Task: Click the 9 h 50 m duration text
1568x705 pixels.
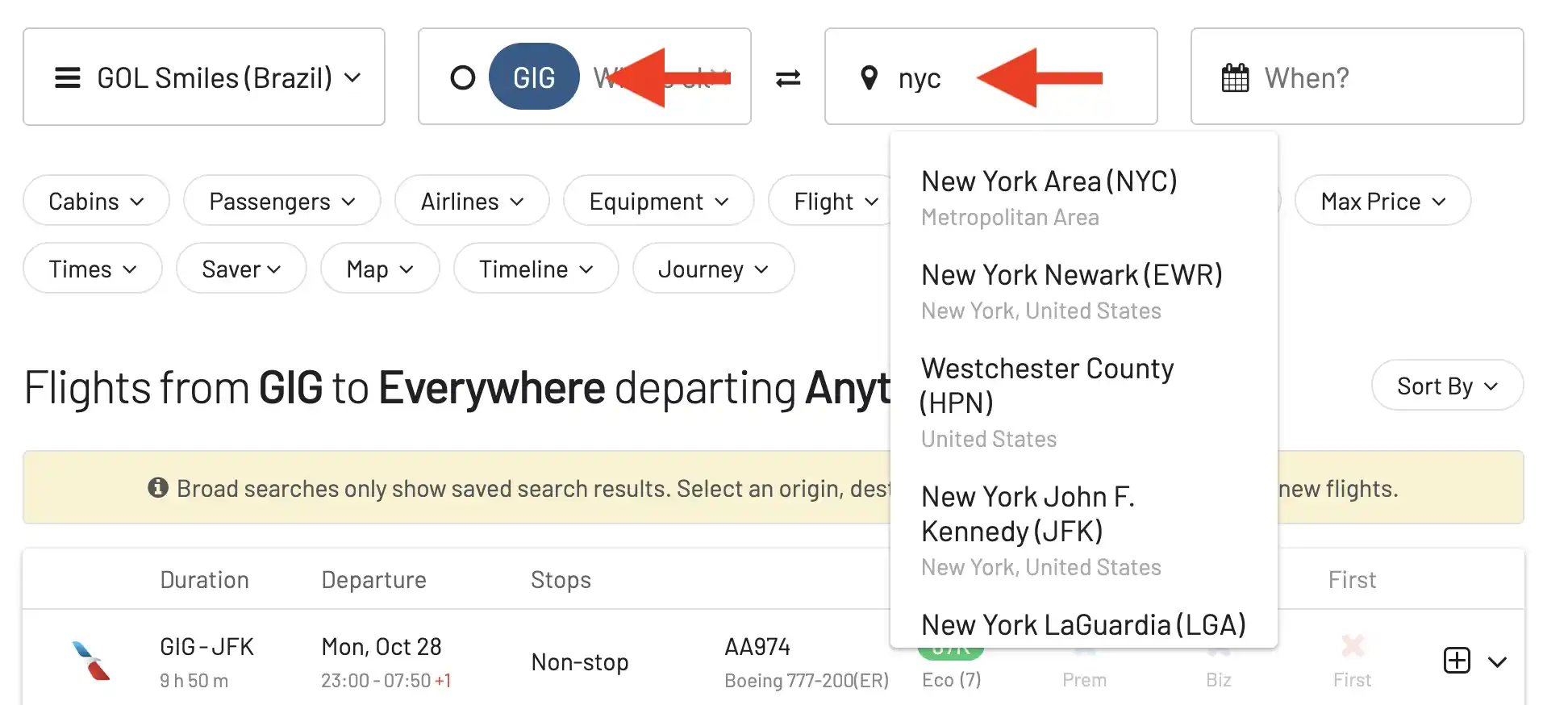Action: [194, 681]
